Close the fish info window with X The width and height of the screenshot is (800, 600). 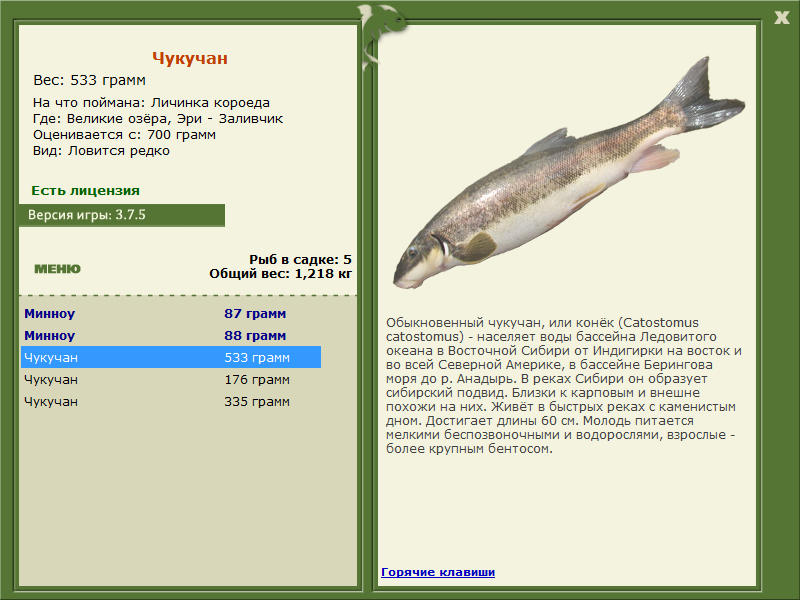(781, 18)
